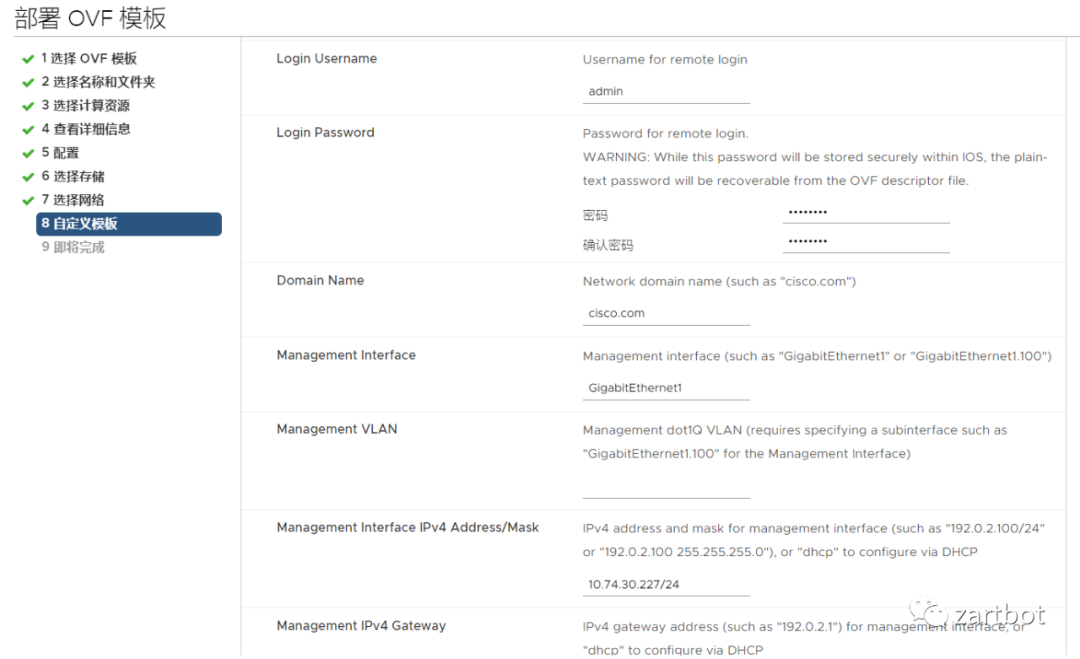Screen dimensions: 1080x659
Task: Click the 密码 field label
Action: tap(595, 216)
